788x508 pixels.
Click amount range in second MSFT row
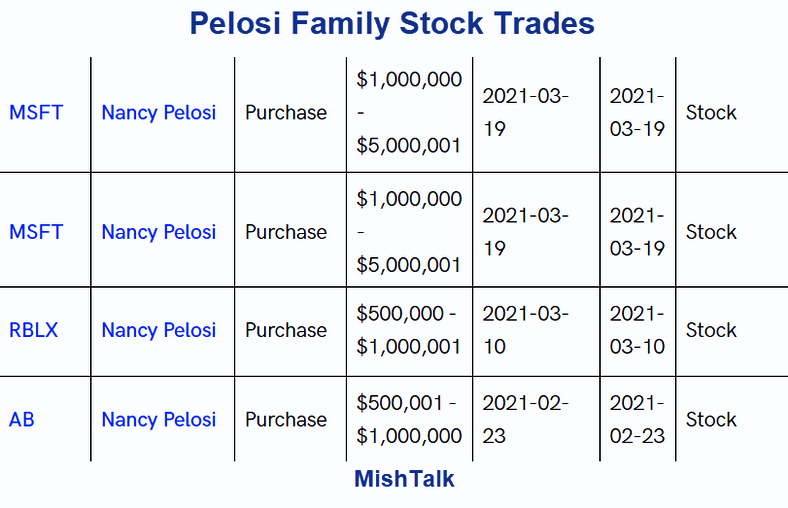click(409, 232)
